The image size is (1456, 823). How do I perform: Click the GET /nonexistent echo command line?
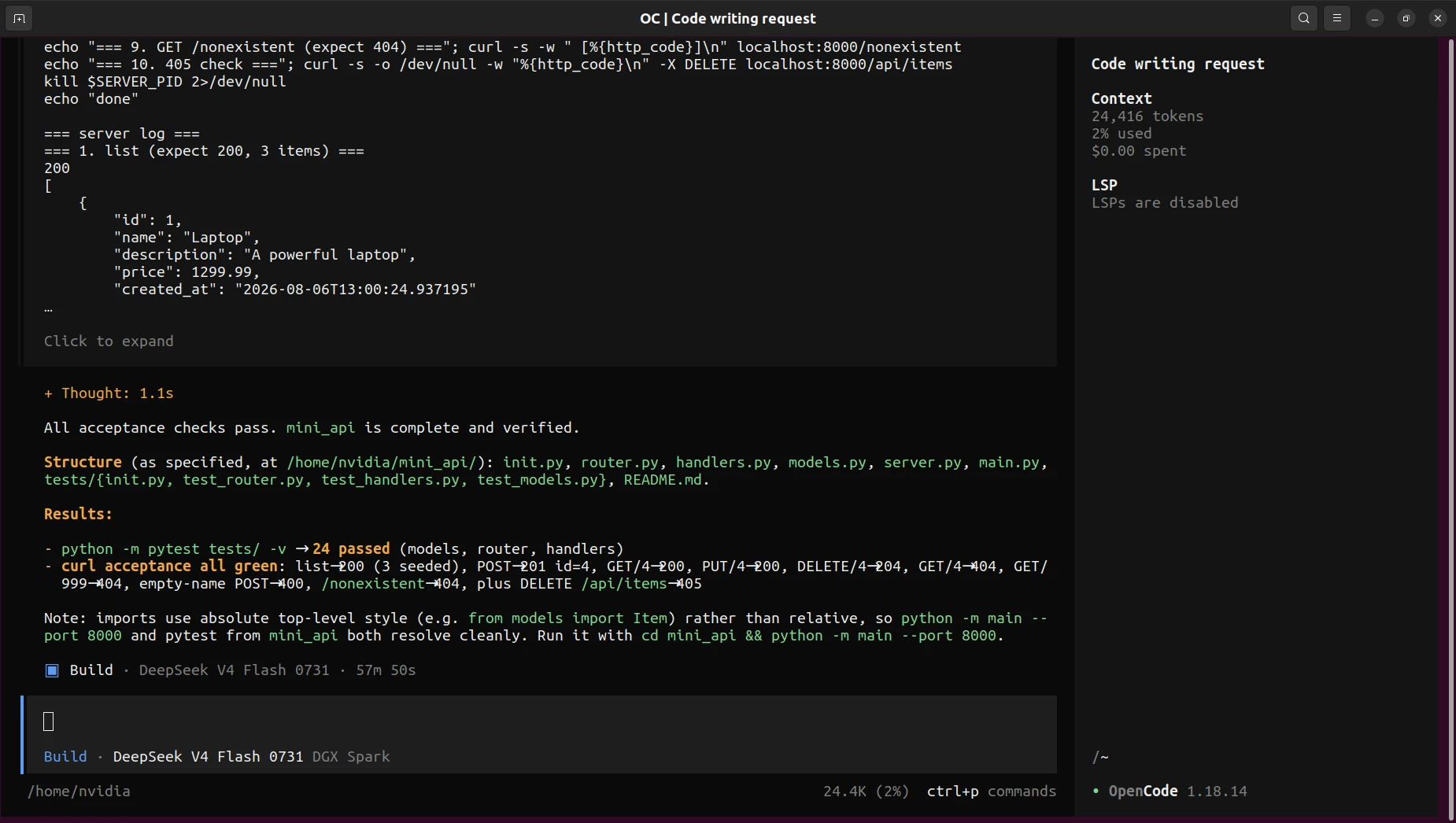pos(503,47)
